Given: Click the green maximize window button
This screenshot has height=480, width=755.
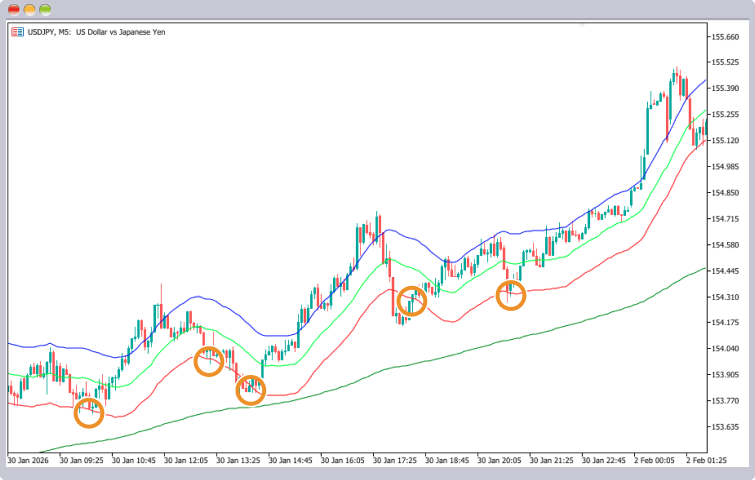Looking at the screenshot, I should click(45, 9).
